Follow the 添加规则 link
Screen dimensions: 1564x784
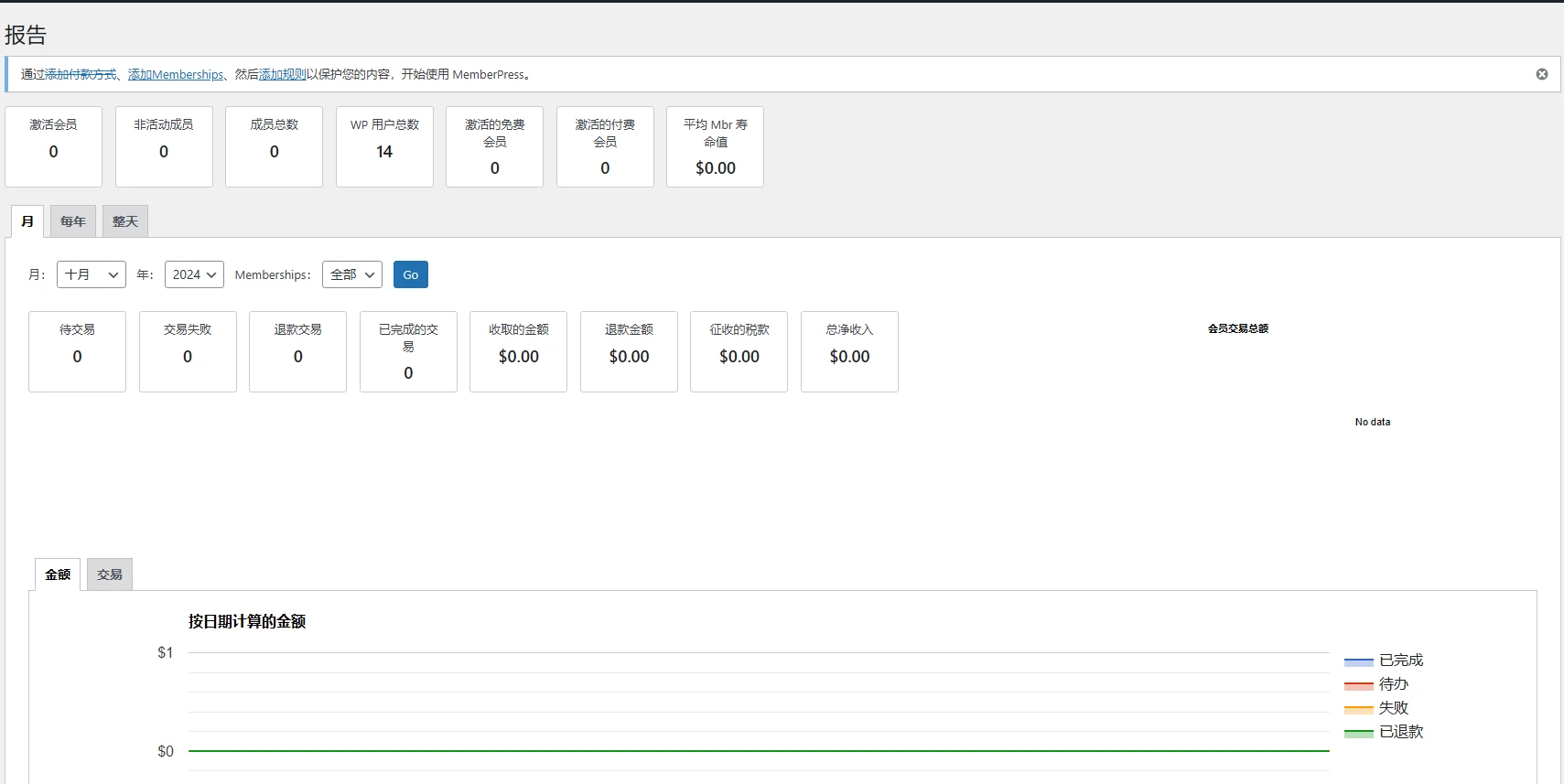point(282,75)
